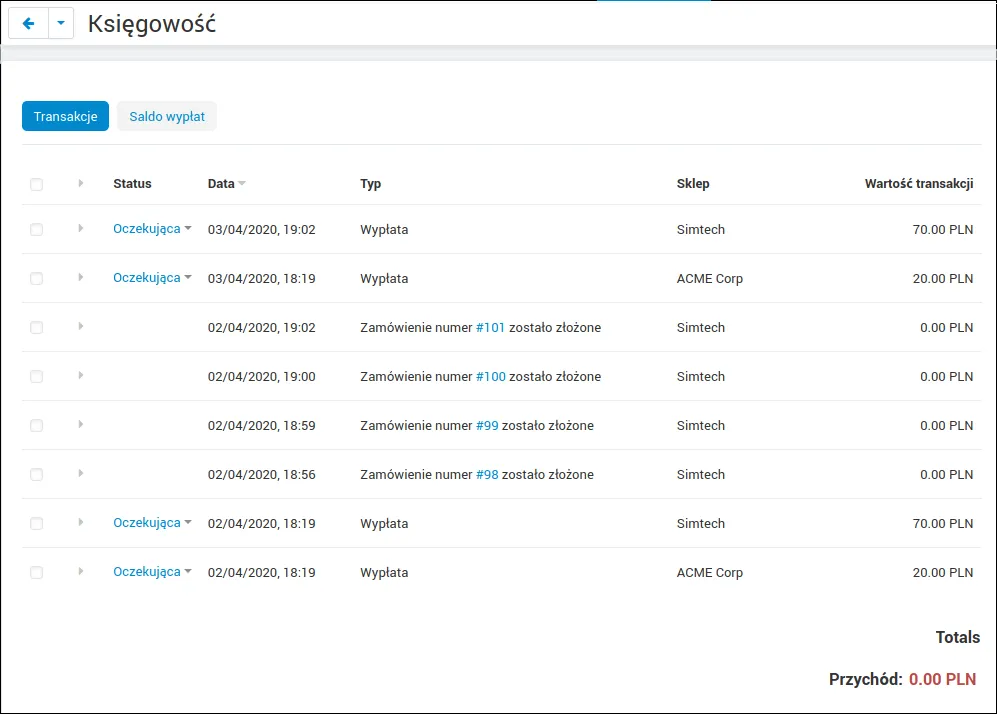Viewport: 997px width, 714px height.
Task: Expand the 02/04/2020, 18:19 Simtech withdrawal row
Action: click(81, 522)
